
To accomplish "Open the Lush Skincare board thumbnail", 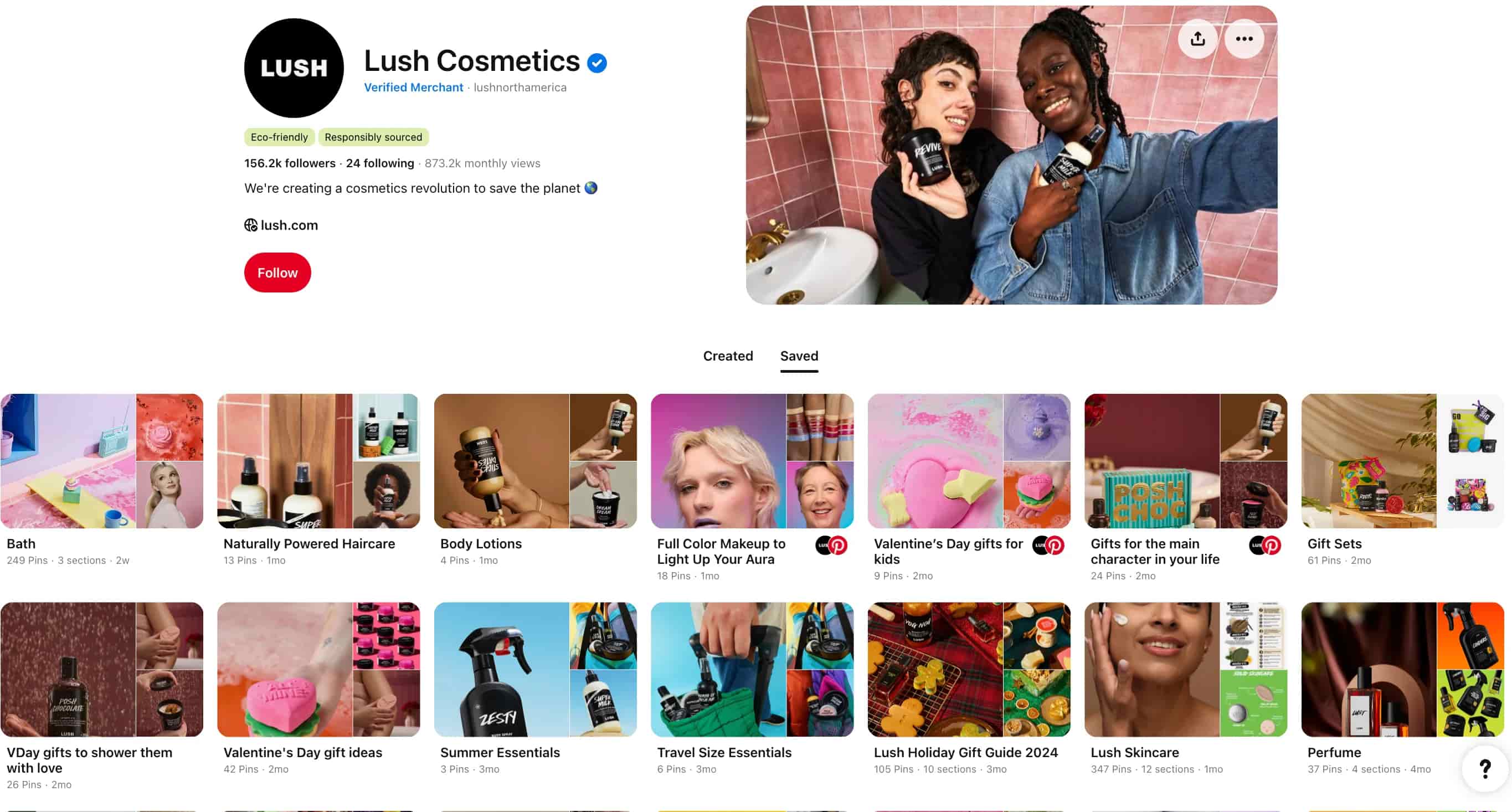I will click(x=1186, y=669).
